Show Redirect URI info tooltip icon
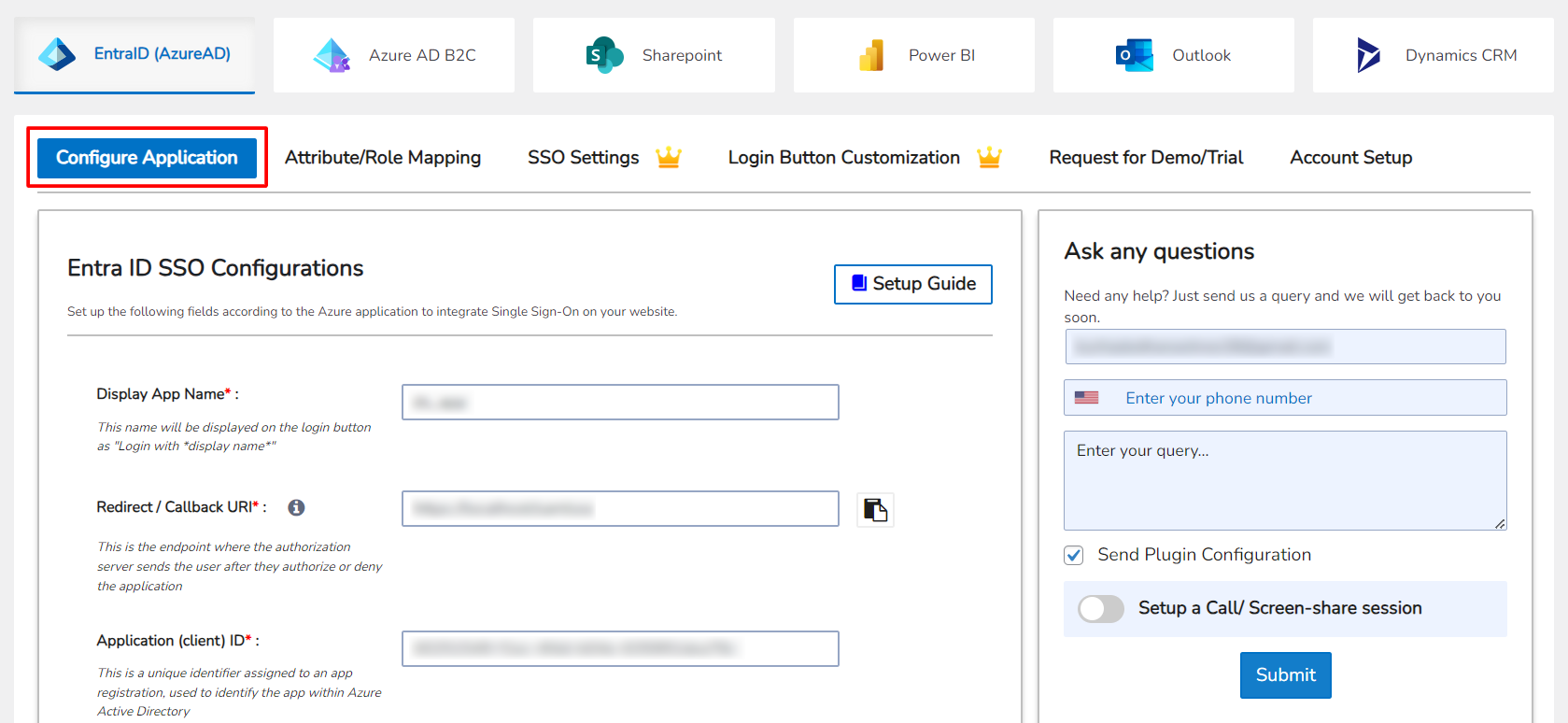 296,507
